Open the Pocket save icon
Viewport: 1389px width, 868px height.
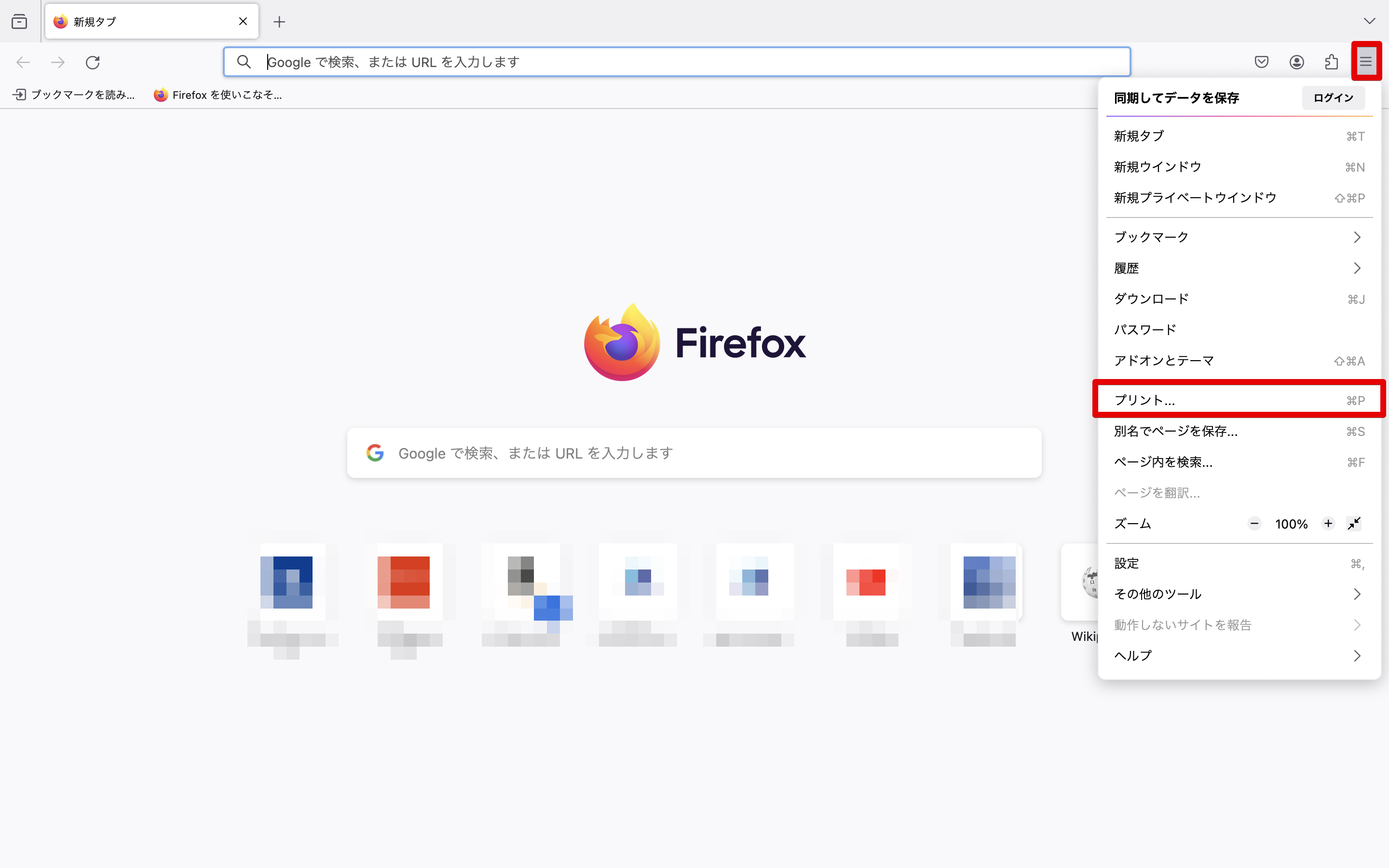coord(1262,62)
